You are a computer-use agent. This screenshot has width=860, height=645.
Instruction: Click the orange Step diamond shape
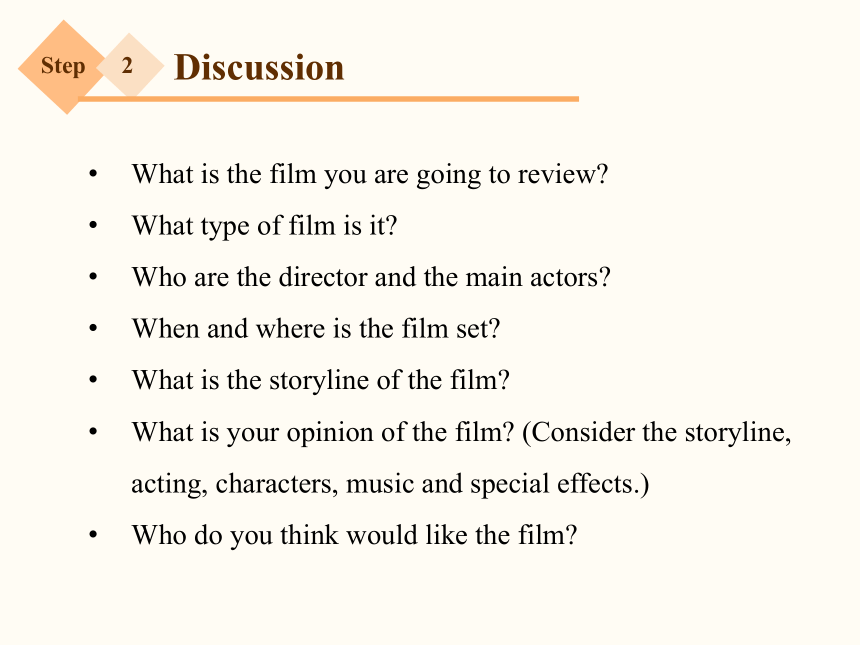[64, 67]
